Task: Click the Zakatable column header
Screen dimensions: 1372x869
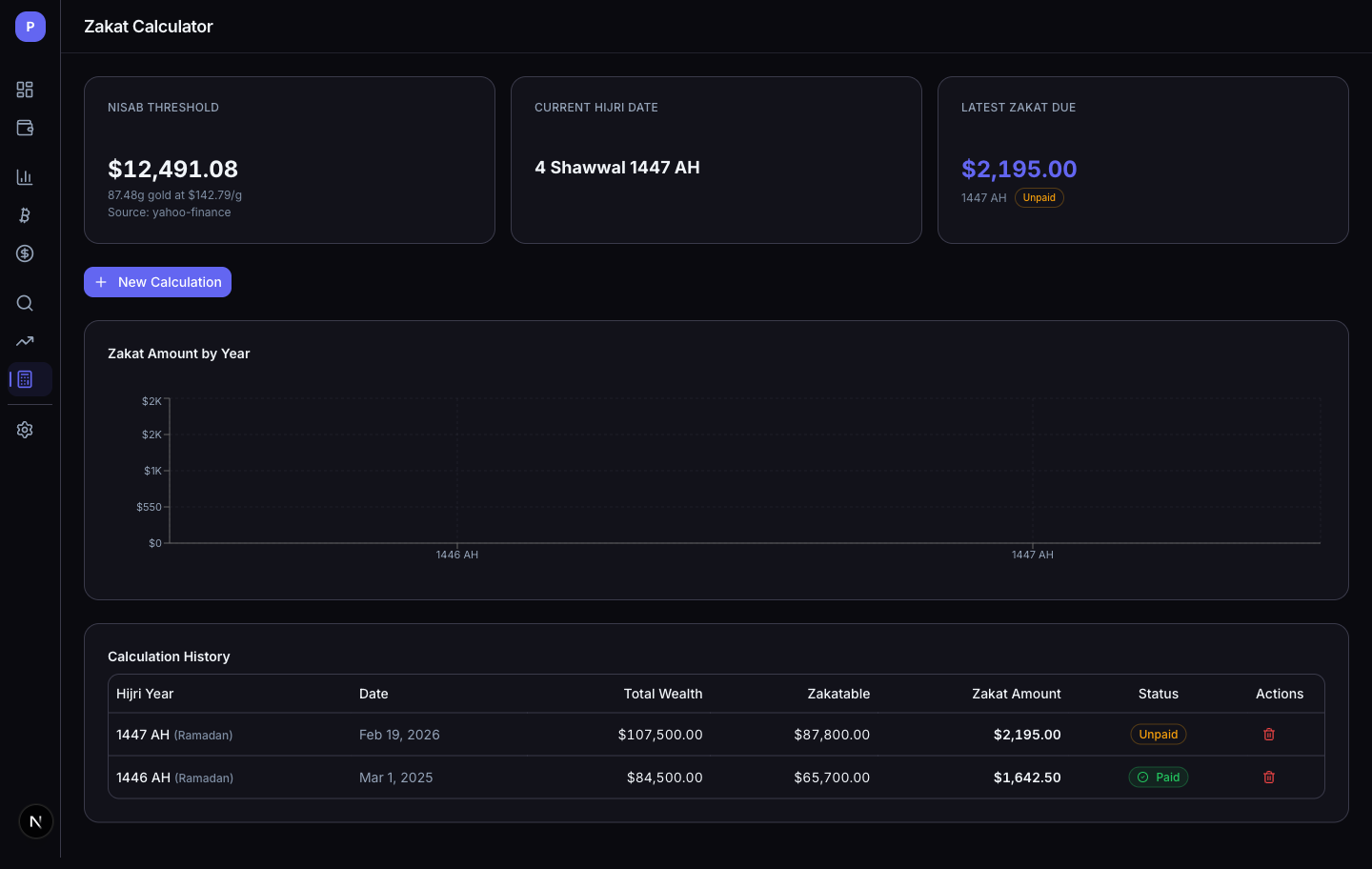Action: coord(838,694)
